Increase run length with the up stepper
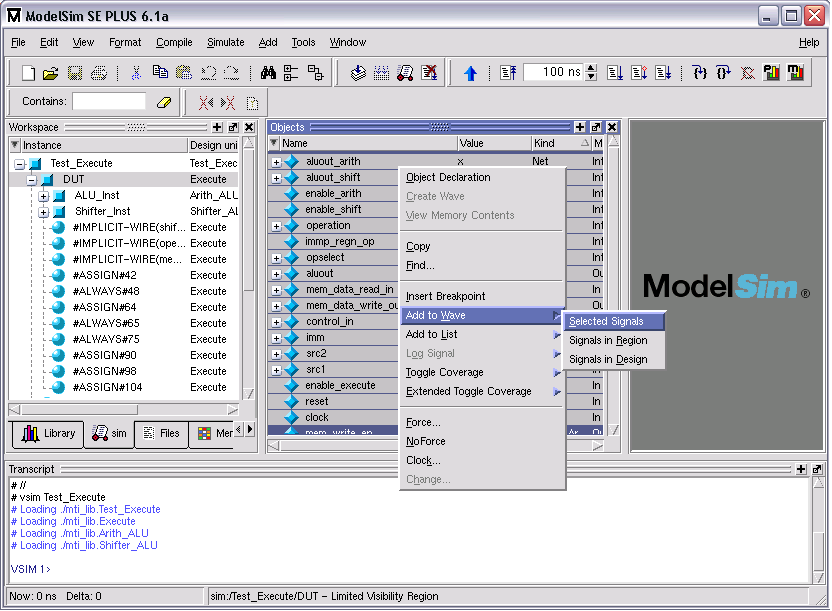The image size is (832, 611). [591, 68]
